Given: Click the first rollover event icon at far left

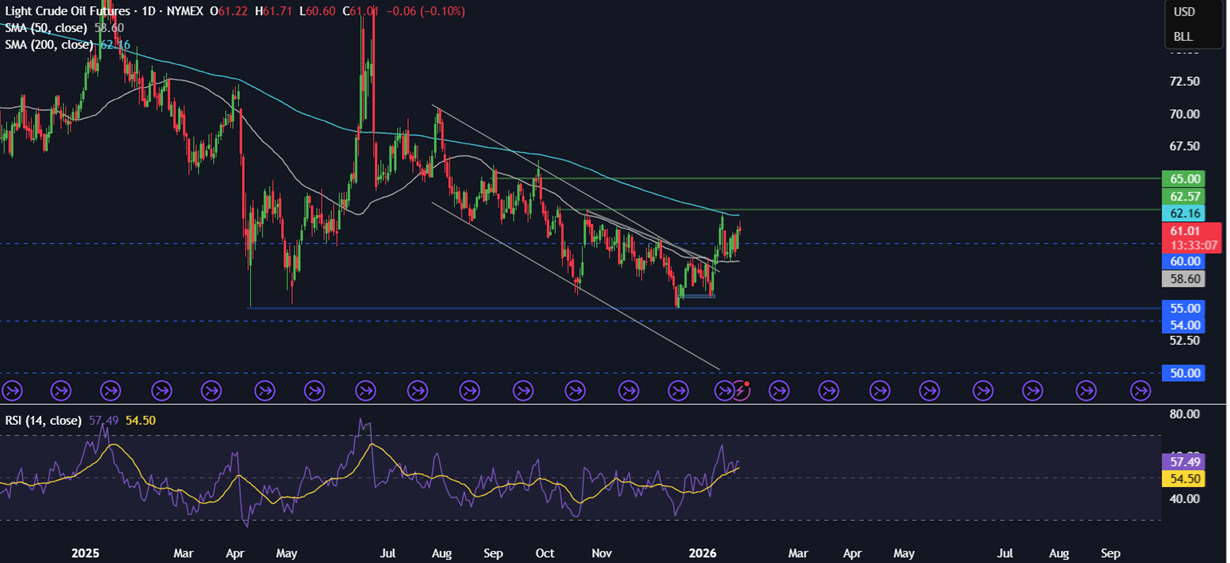Looking at the screenshot, I should click(x=11, y=391).
